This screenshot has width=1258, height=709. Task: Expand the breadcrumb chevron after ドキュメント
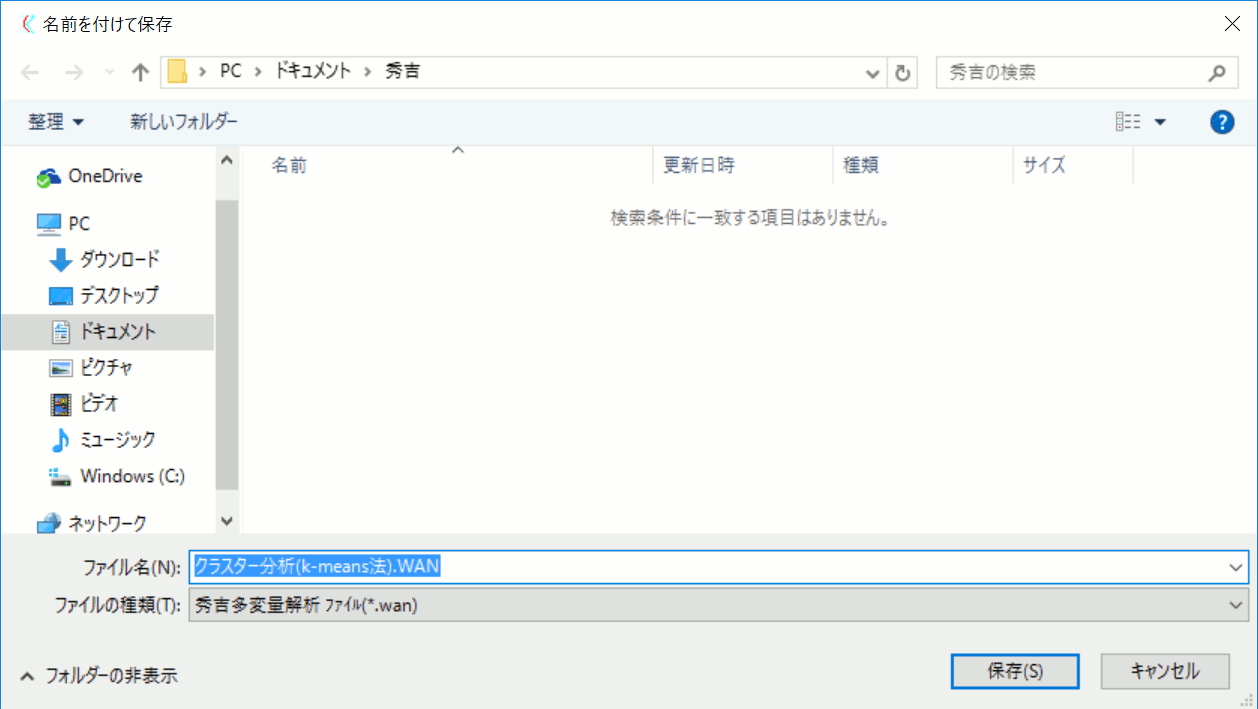pyautogui.click(x=369, y=72)
